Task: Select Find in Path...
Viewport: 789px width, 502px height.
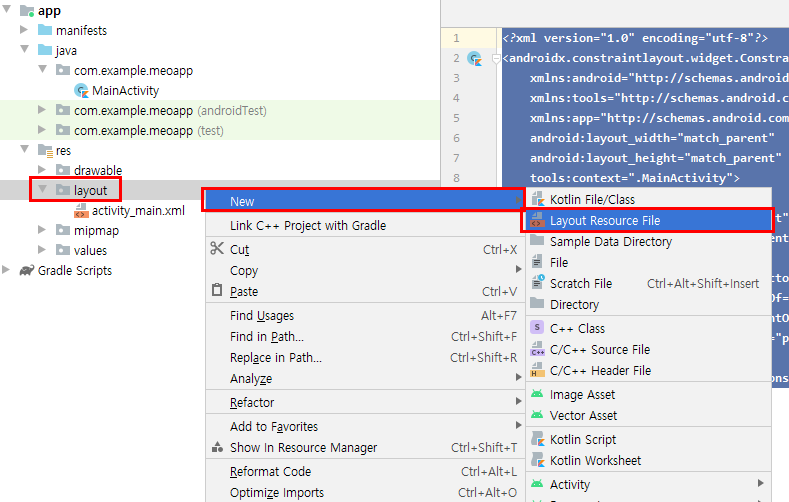Action: tap(364, 337)
